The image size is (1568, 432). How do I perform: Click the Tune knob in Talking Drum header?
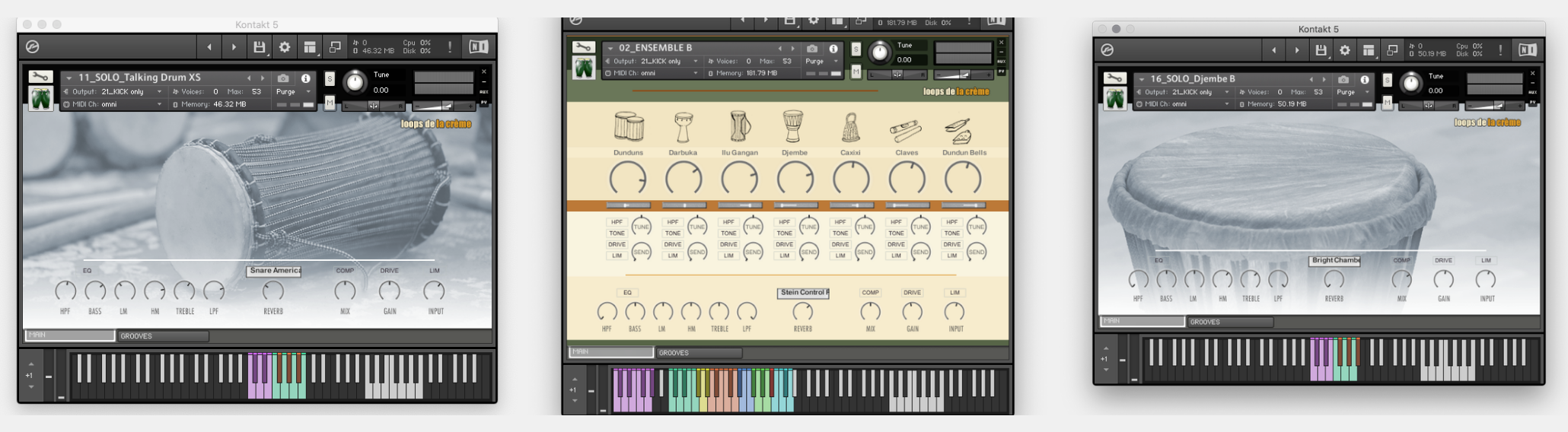tap(355, 82)
